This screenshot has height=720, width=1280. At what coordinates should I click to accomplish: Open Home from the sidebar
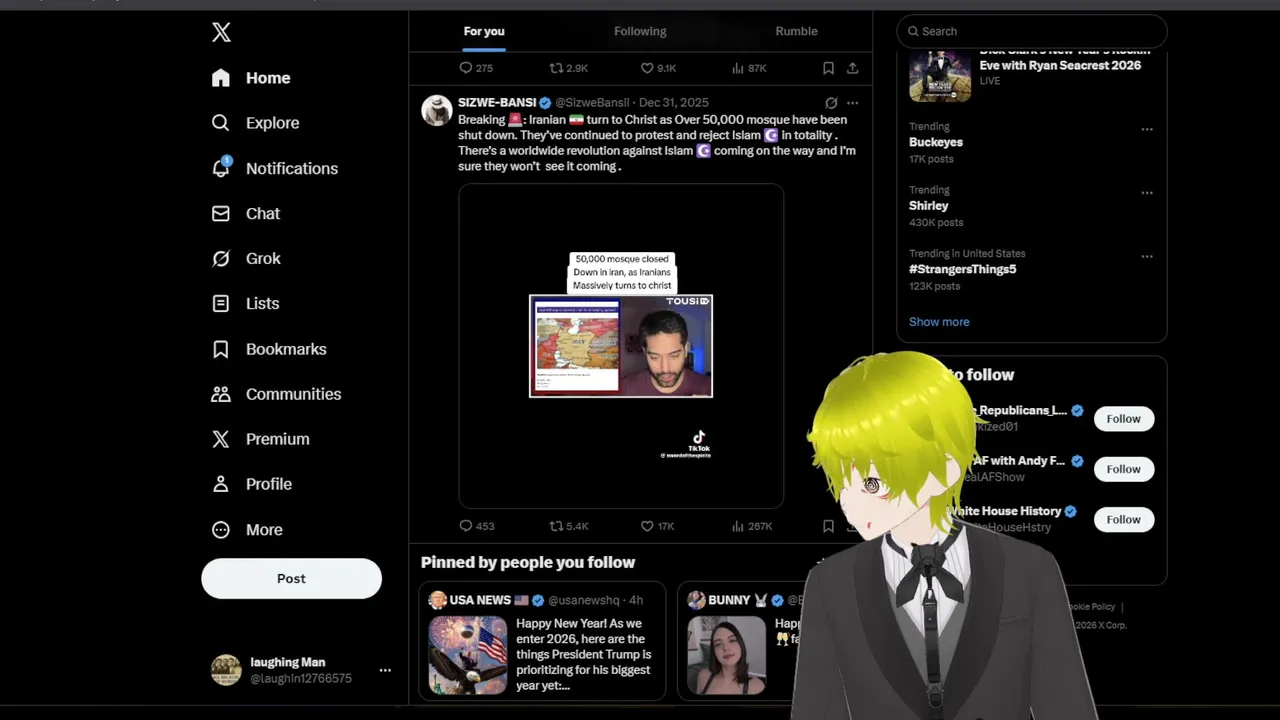tap(251, 78)
